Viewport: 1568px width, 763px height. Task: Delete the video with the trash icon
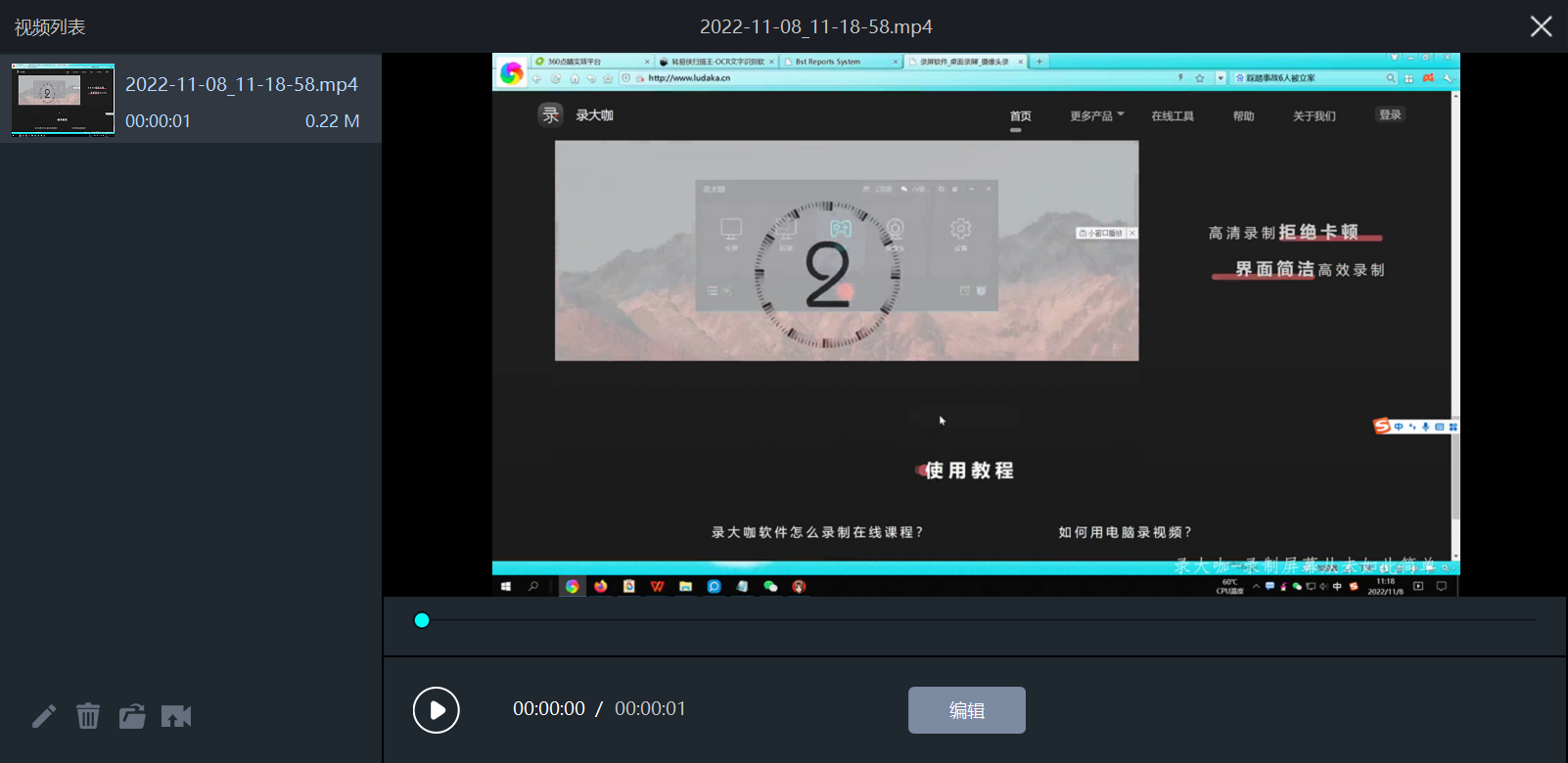point(88,716)
